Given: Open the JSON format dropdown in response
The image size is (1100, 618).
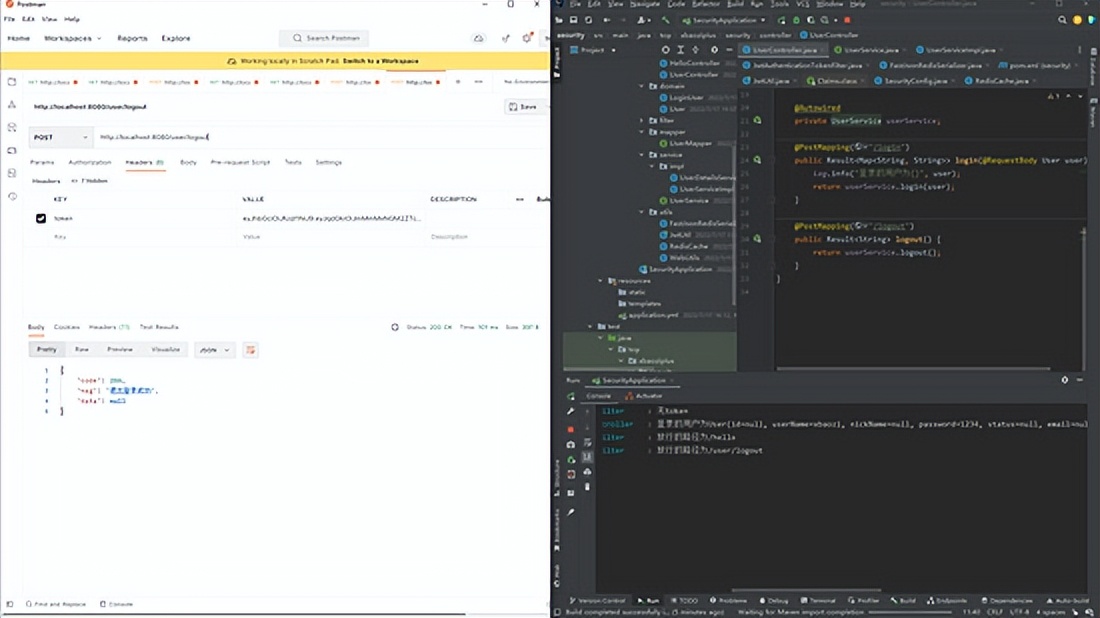Looking at the screenshot, I should pos(215,349).
